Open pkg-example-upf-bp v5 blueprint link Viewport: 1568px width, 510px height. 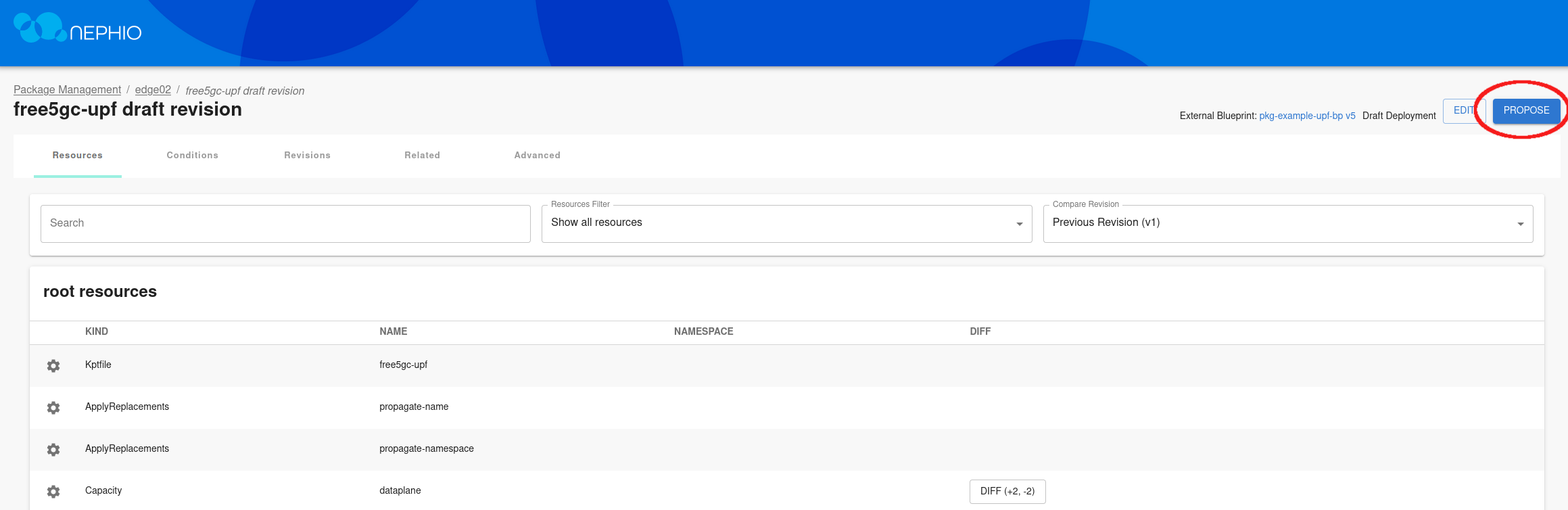tap(1306, 116)
